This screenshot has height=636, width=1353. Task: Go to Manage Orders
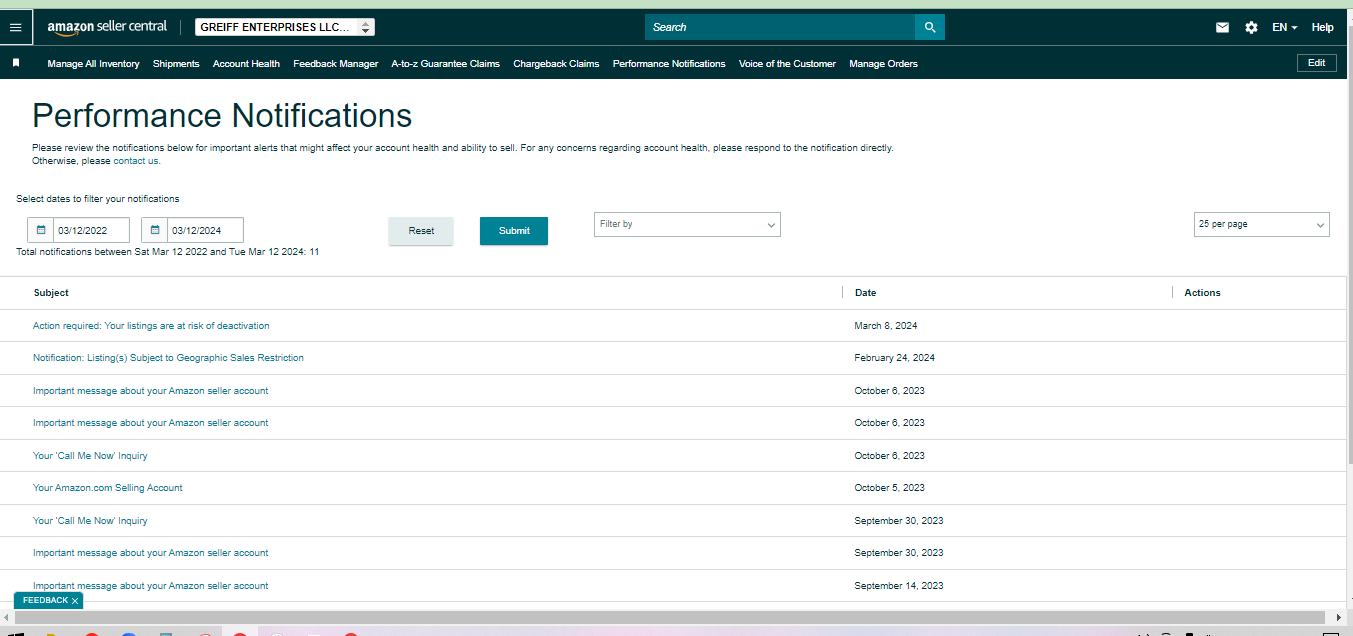point(883,63)
